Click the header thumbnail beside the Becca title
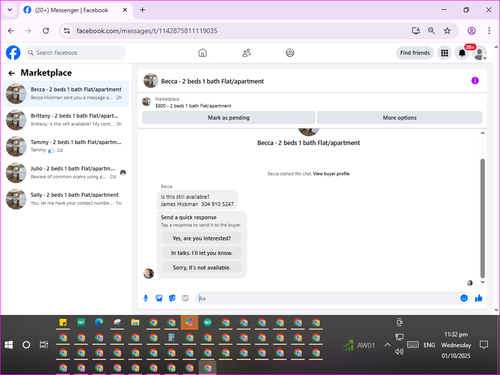 151,81
